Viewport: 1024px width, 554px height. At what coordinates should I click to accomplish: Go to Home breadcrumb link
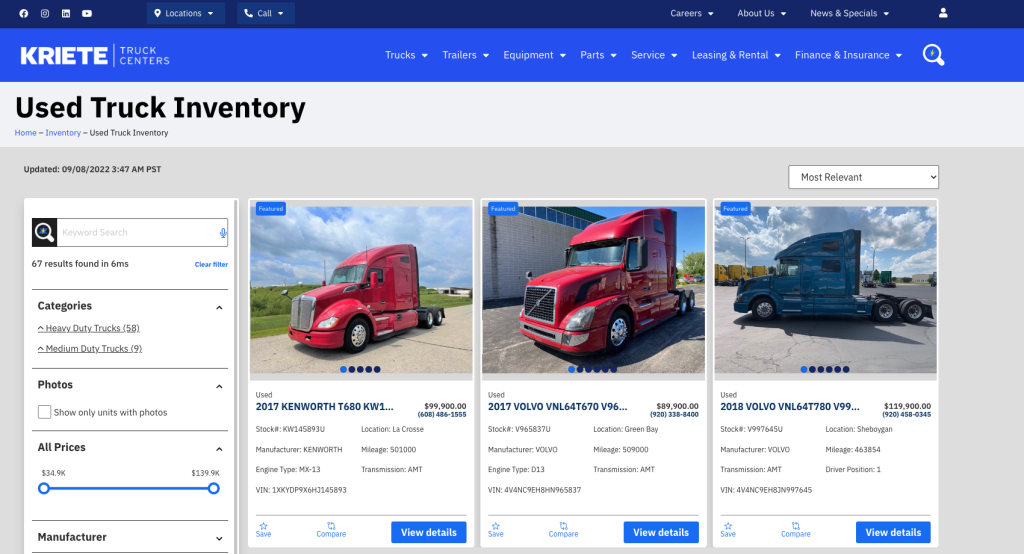[25, 133]
